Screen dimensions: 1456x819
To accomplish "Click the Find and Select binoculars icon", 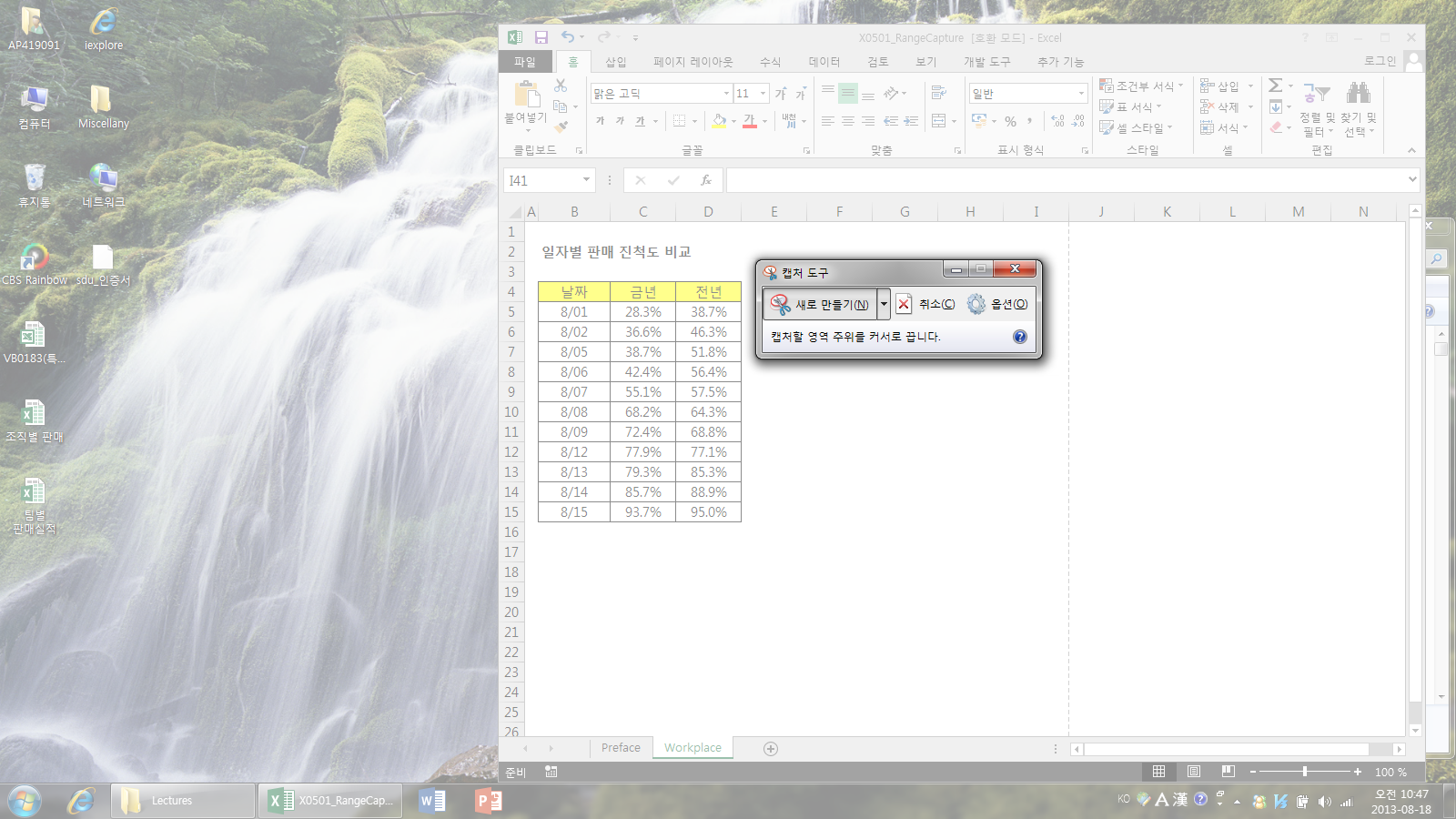I will tap(1359, 92).
